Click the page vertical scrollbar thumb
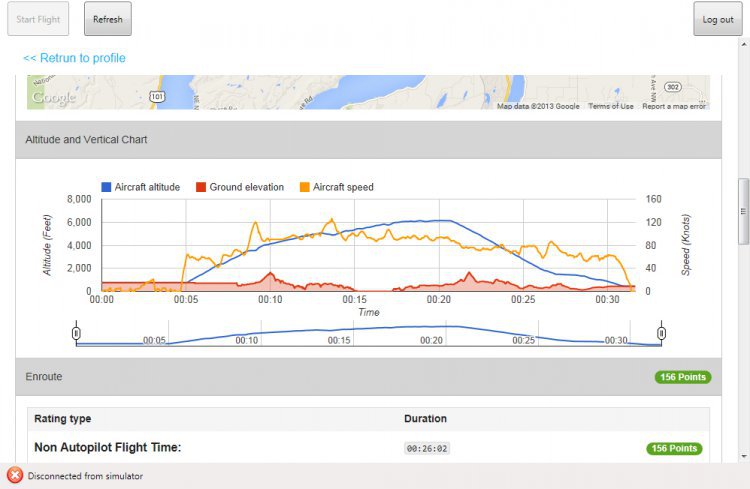This screenshot has width=750, height=489. (743, 210)
